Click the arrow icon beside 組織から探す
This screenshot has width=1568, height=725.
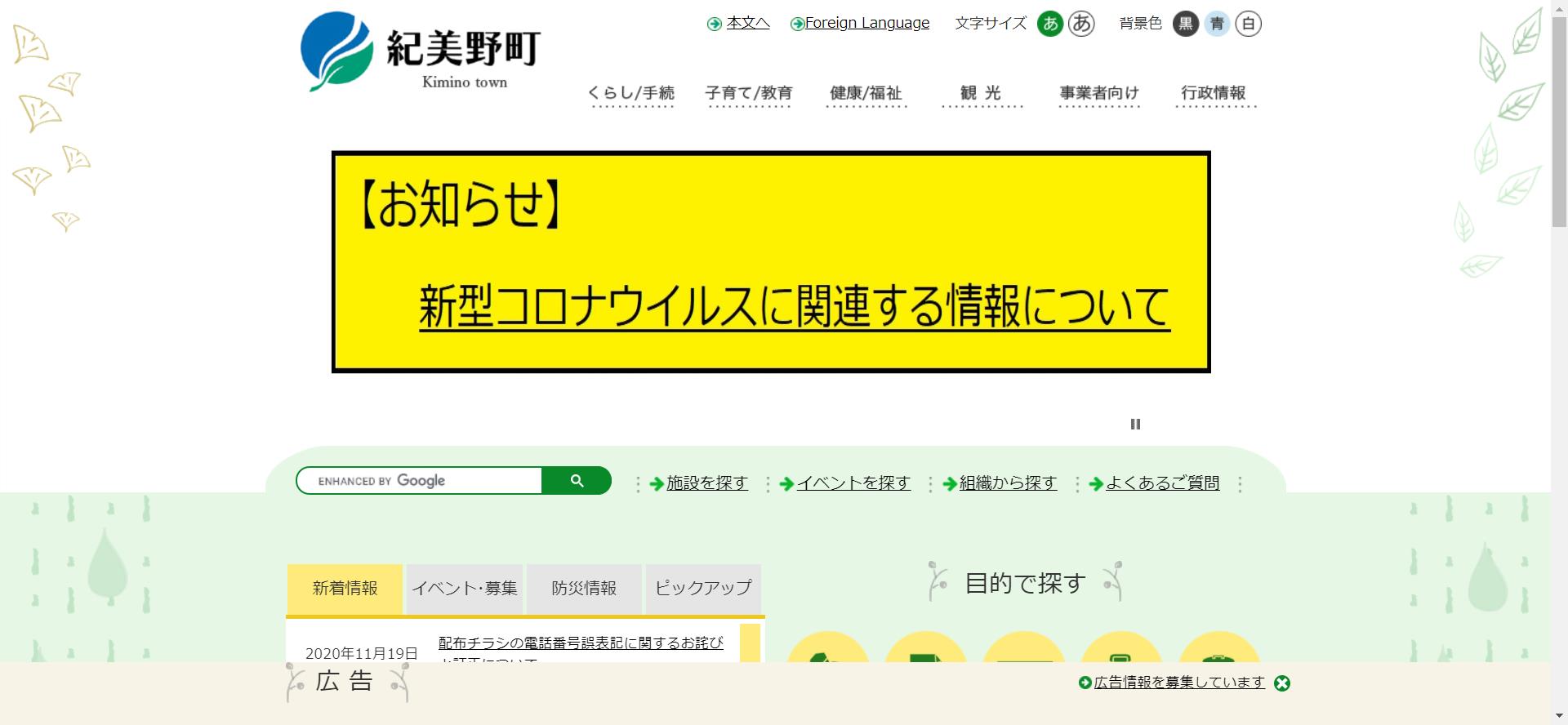(950, 484)
